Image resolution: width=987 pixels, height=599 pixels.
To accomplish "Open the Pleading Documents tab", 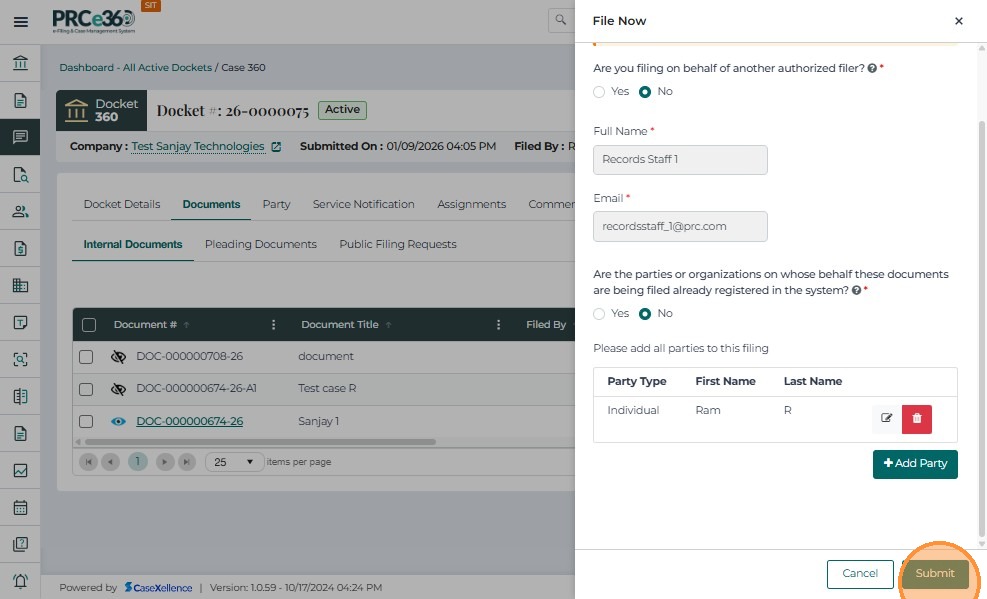I will click(x=260, y=244).
